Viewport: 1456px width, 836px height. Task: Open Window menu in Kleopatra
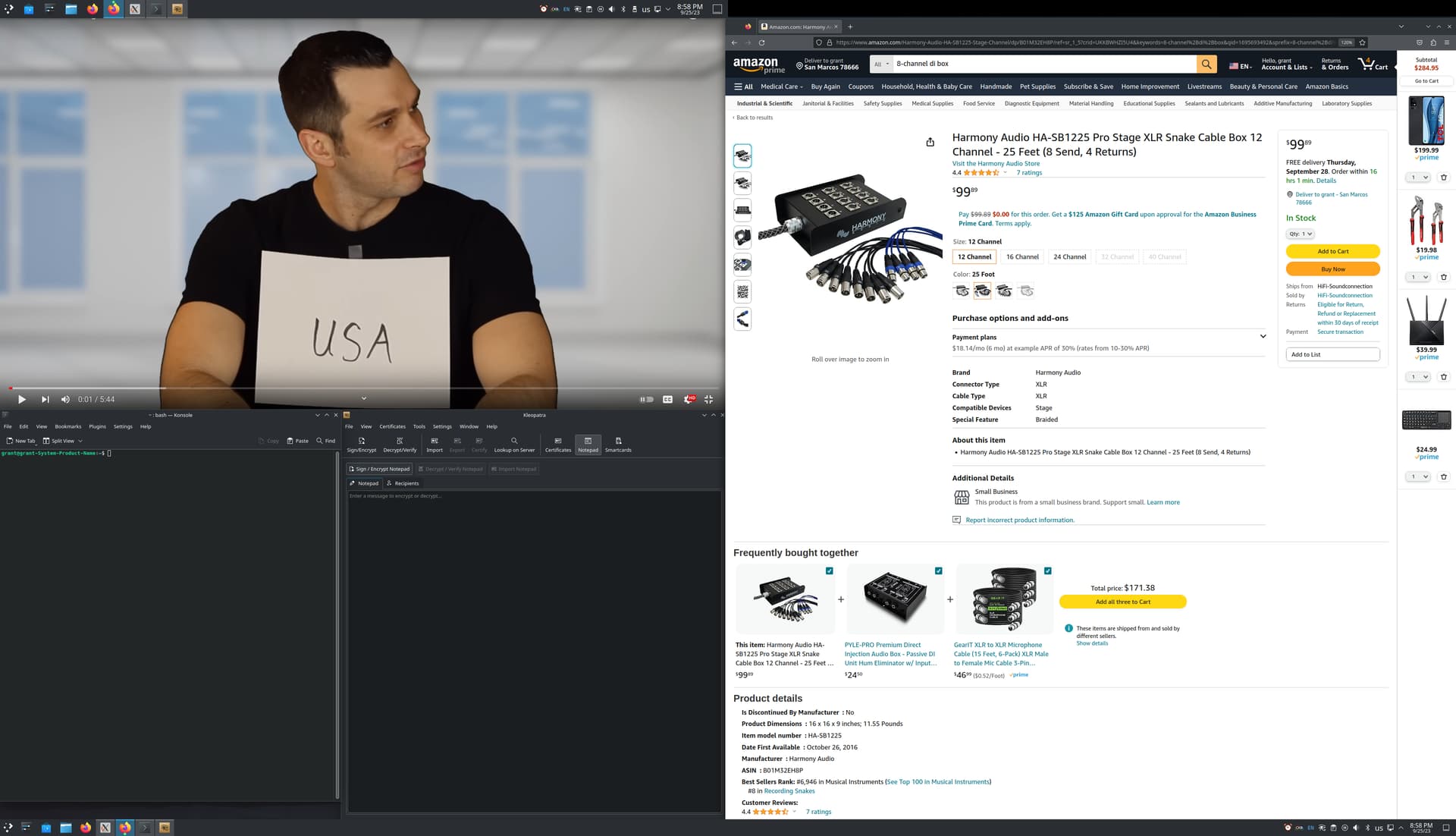click(x=469, y=426)
